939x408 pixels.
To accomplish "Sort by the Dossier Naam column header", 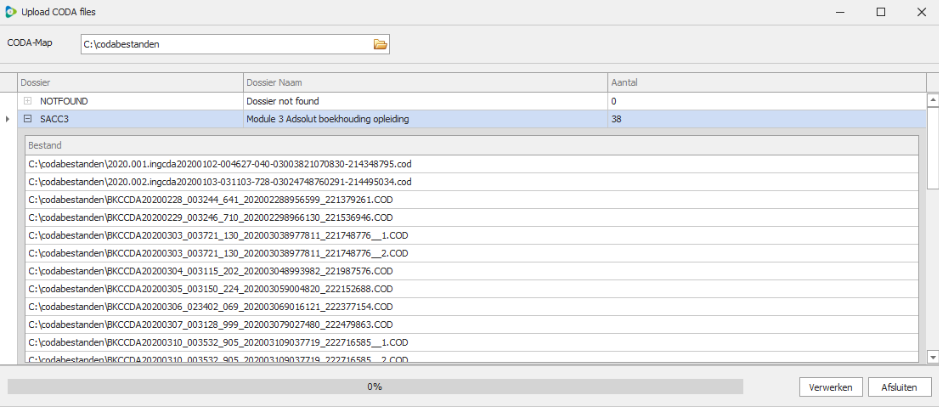I will coord(426,83).
